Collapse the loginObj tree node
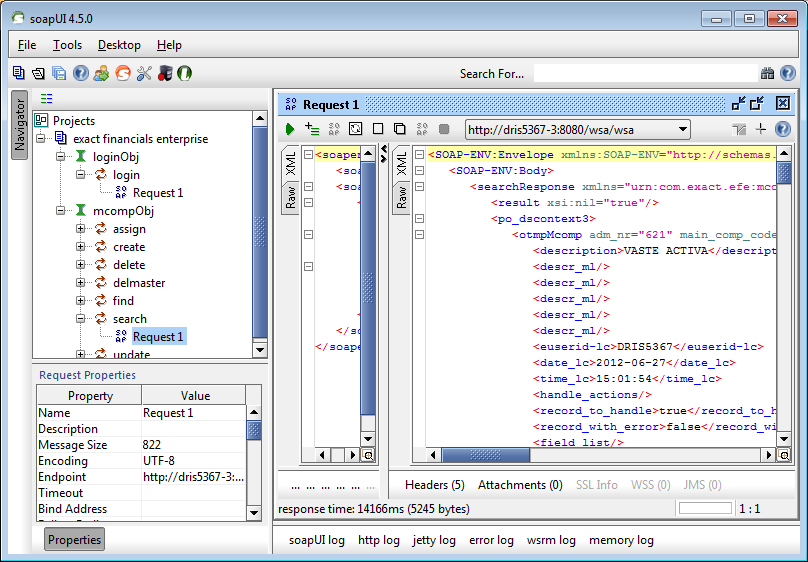Image resolution: width=808 pixels, height=562 pixels. point(62,157)
